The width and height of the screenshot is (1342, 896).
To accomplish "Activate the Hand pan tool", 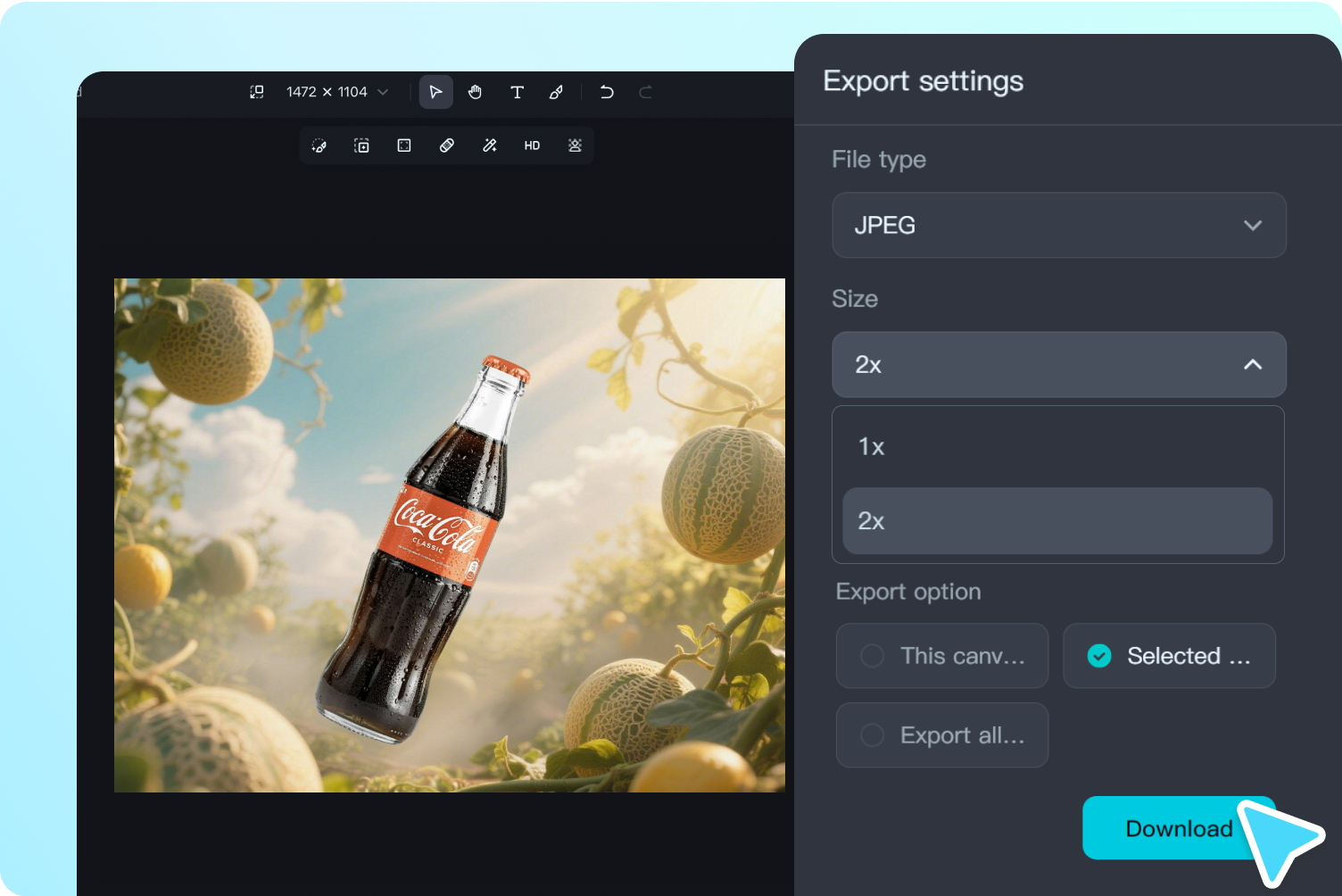I will pos(476,92).
